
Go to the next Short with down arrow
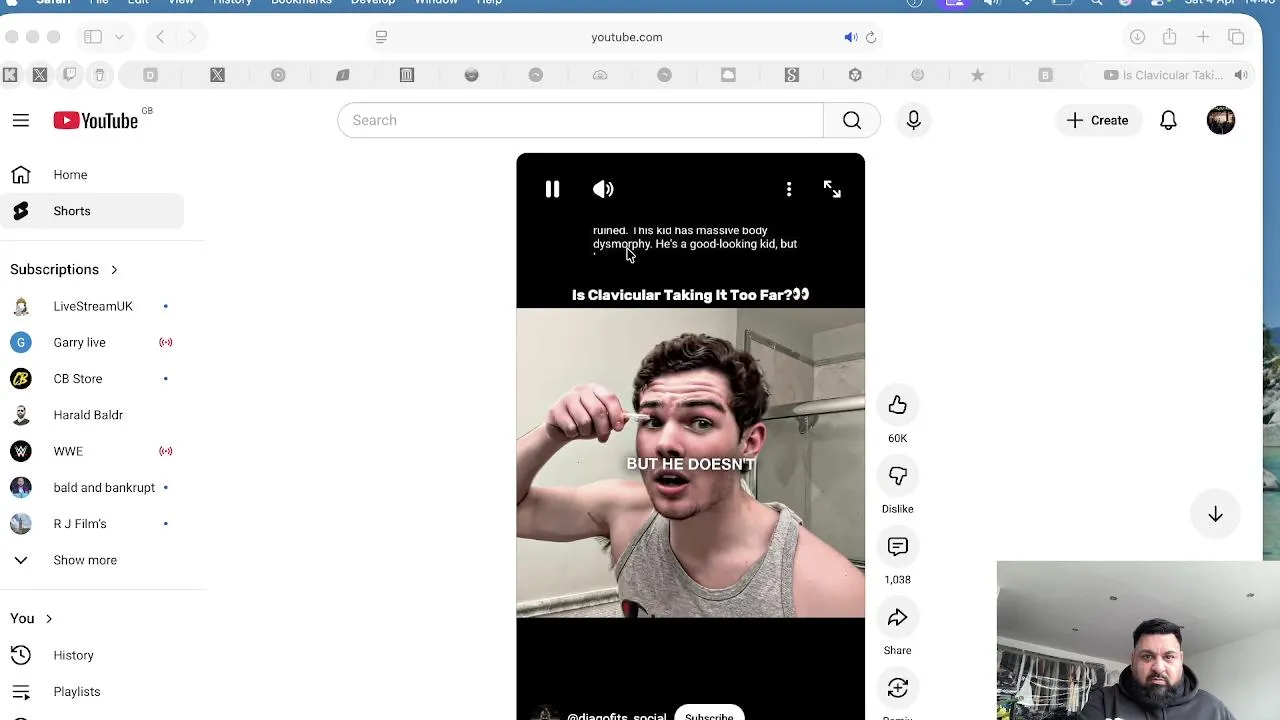[1215, 514]
